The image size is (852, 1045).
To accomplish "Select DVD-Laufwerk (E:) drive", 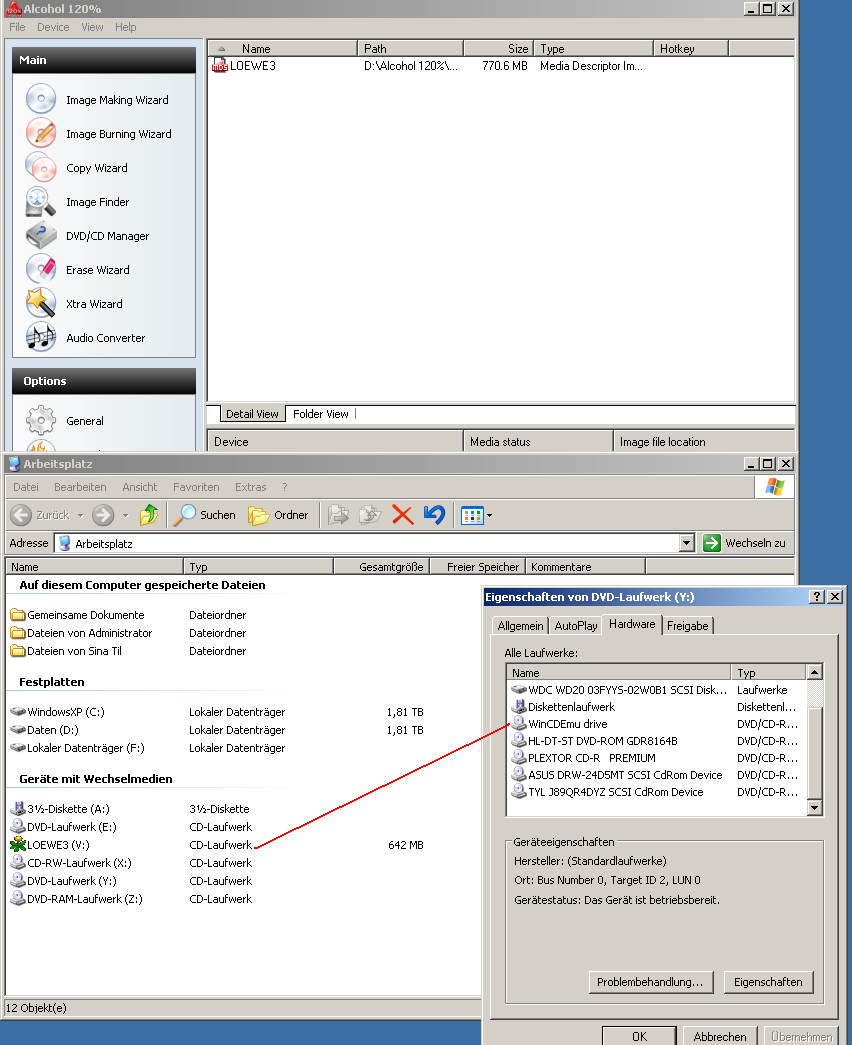I will [x=63, y=826].
